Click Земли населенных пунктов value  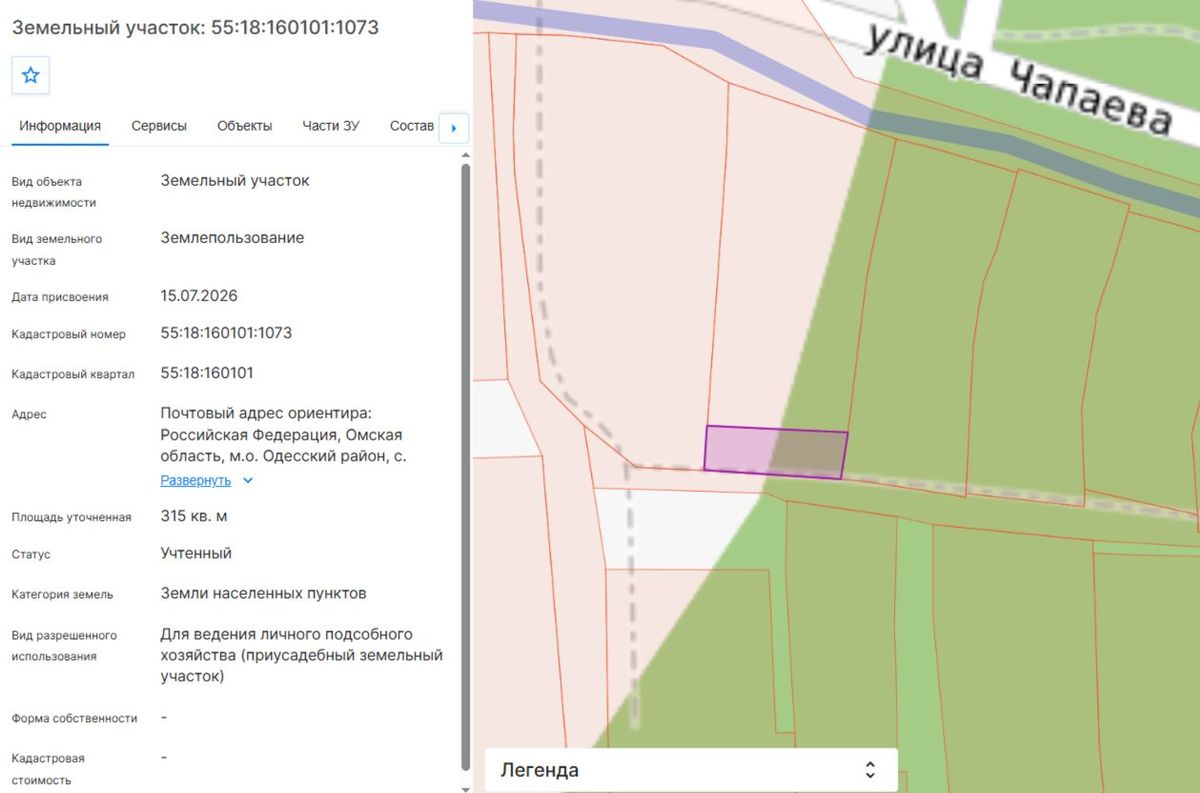click(x=263, y=593)
